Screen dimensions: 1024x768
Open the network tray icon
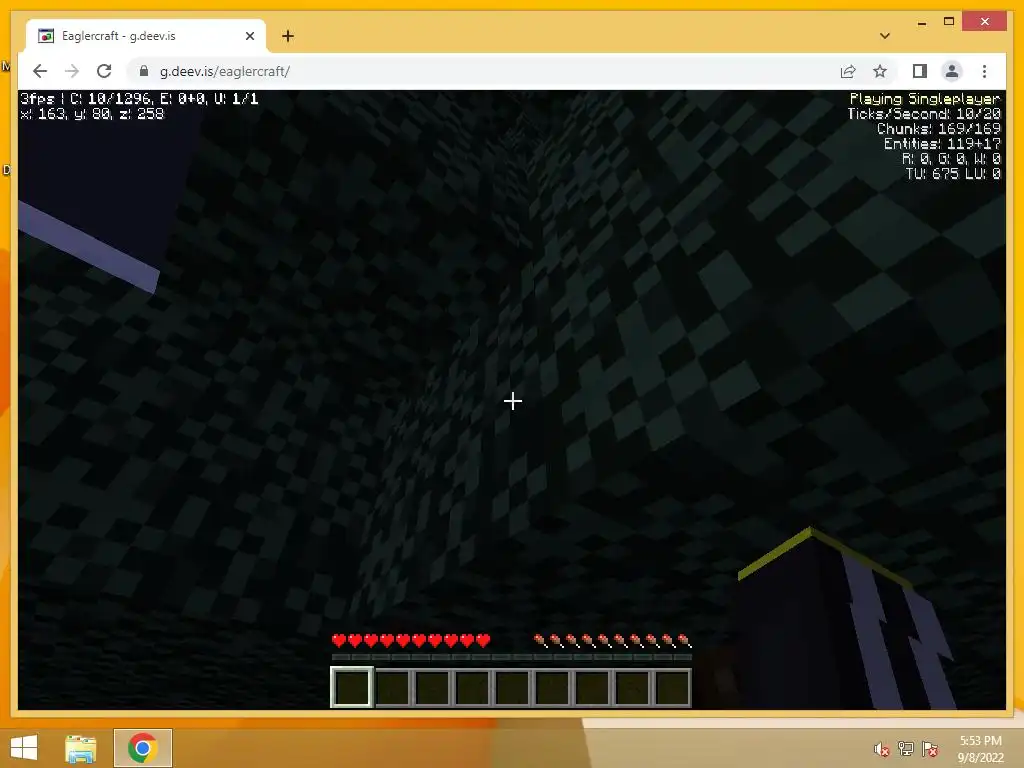pos(906,749)
